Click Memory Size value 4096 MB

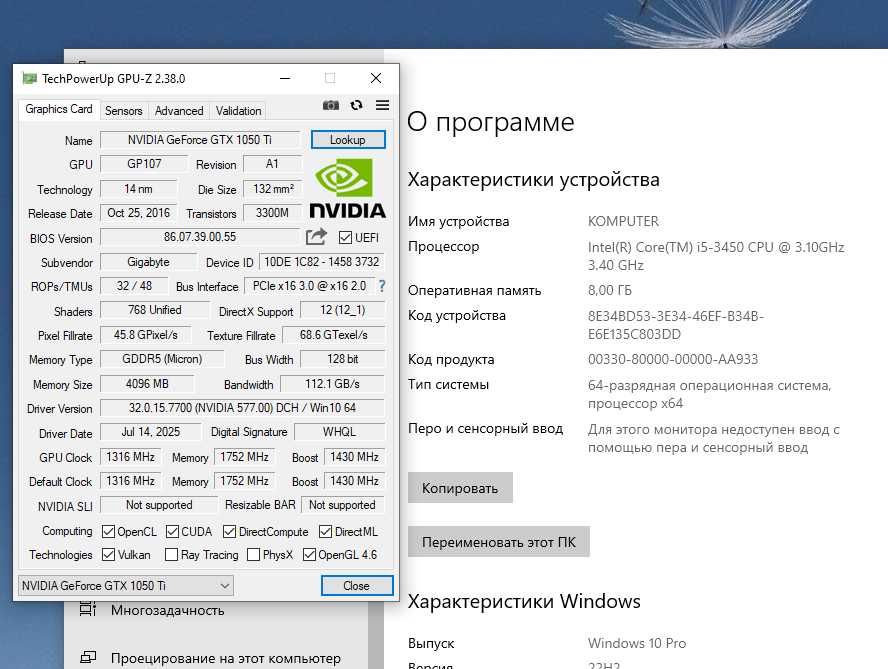tap(147, 384)
